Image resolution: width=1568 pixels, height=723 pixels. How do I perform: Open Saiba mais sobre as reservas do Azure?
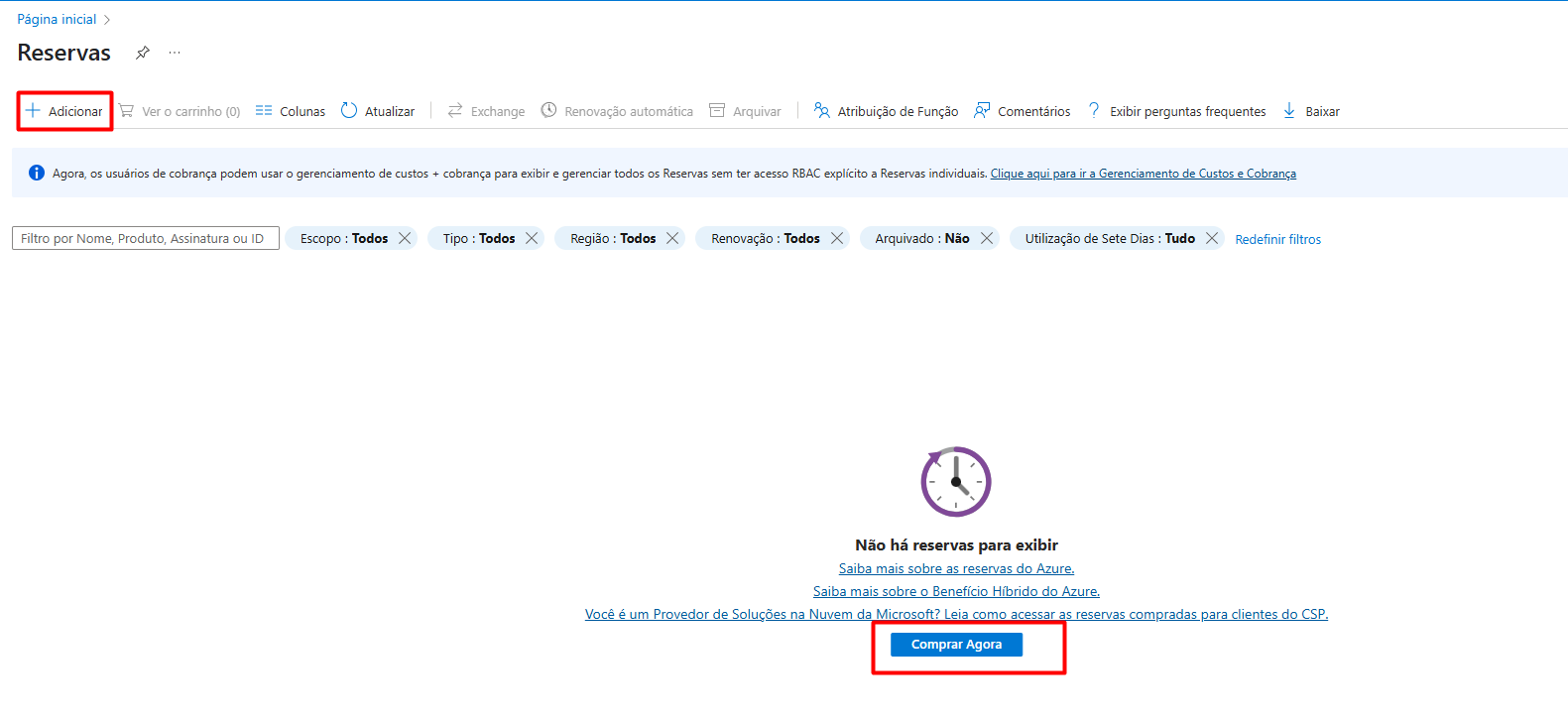click(x=956, y=568)
